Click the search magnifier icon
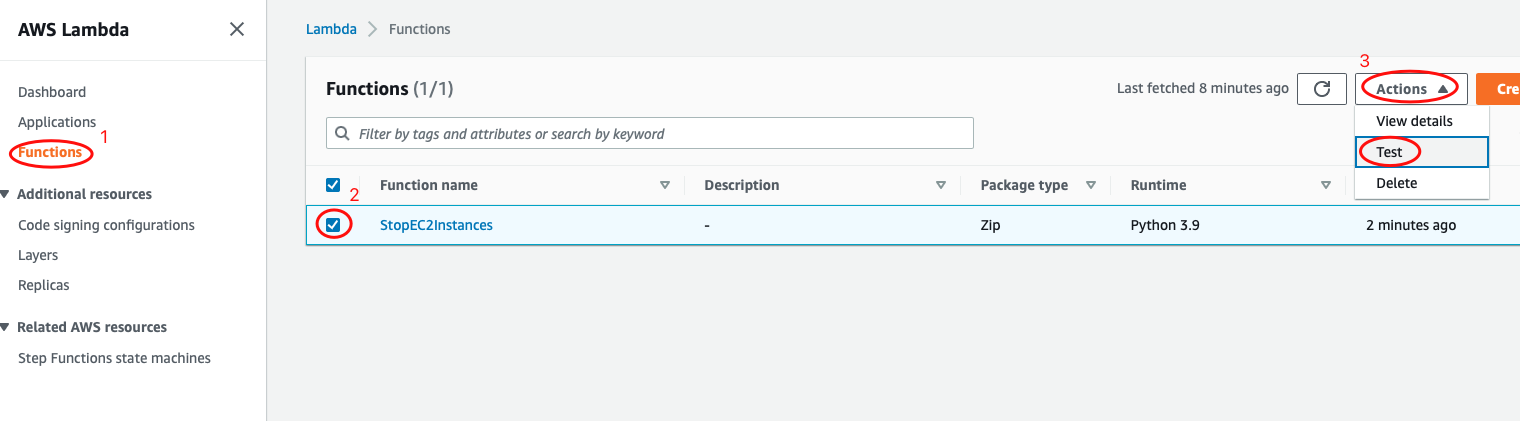The width and height of the screenshot is (1520, 421). (343, 133)
